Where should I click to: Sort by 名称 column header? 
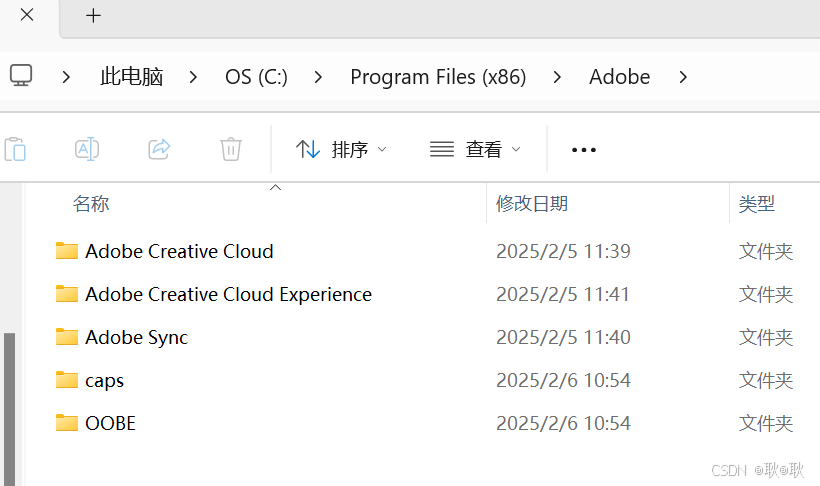(x=91, y=204)
